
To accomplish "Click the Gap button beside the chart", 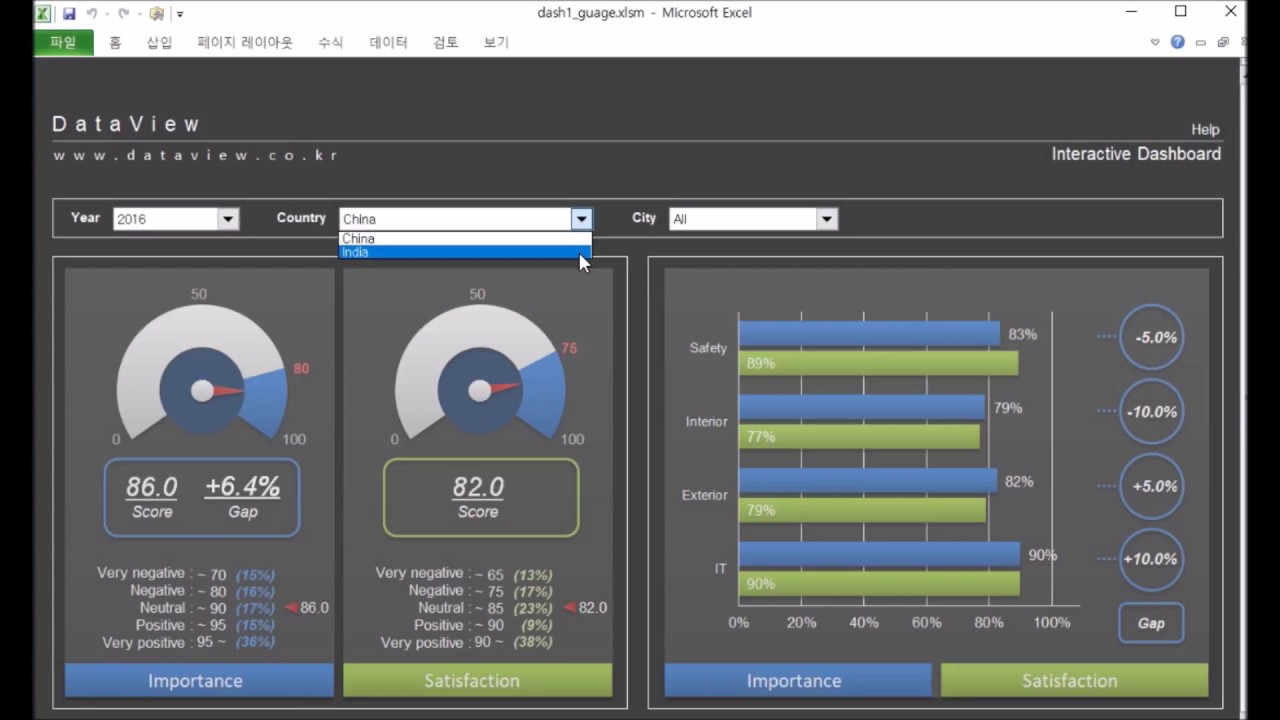I will (1151, 623).
